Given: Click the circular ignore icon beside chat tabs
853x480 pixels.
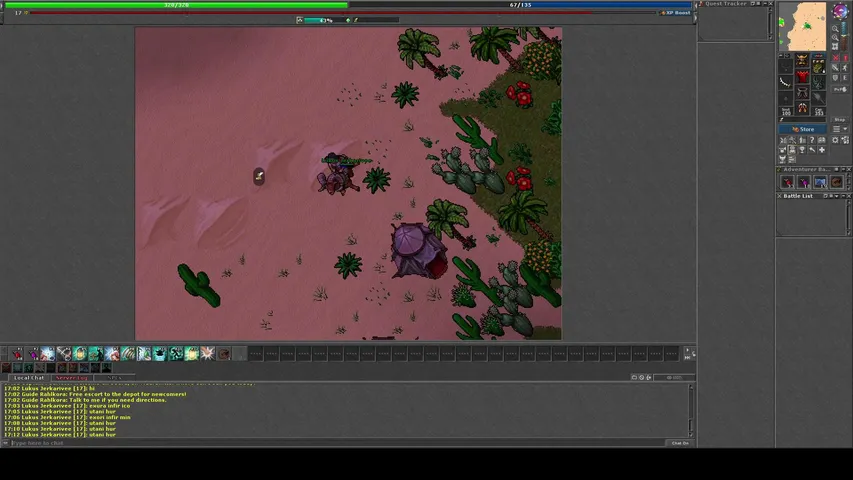Looking at the screenshot, I should coord(641,378).
